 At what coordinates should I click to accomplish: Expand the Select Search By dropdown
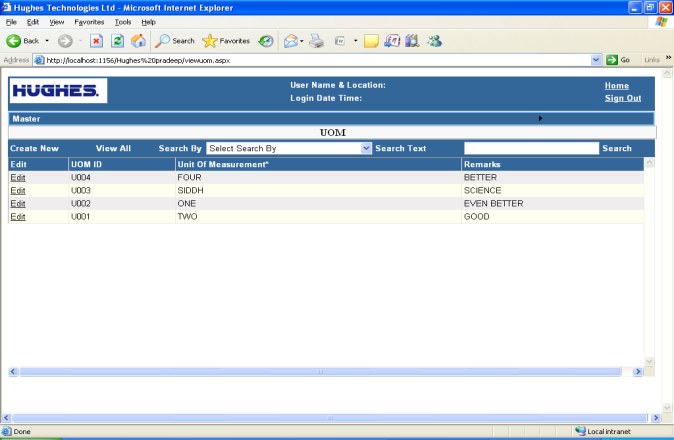(x=366, y=148)
